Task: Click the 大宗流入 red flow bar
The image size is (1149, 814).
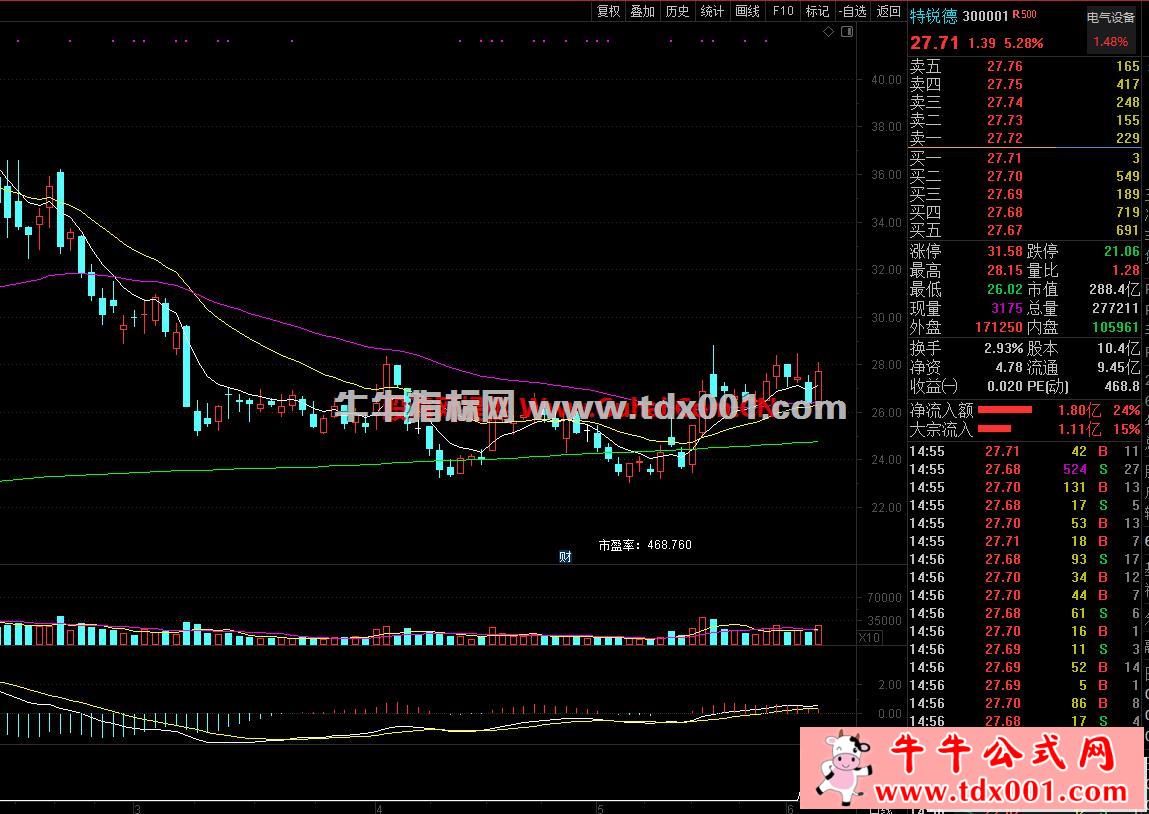Action: [x=994, y=429]
